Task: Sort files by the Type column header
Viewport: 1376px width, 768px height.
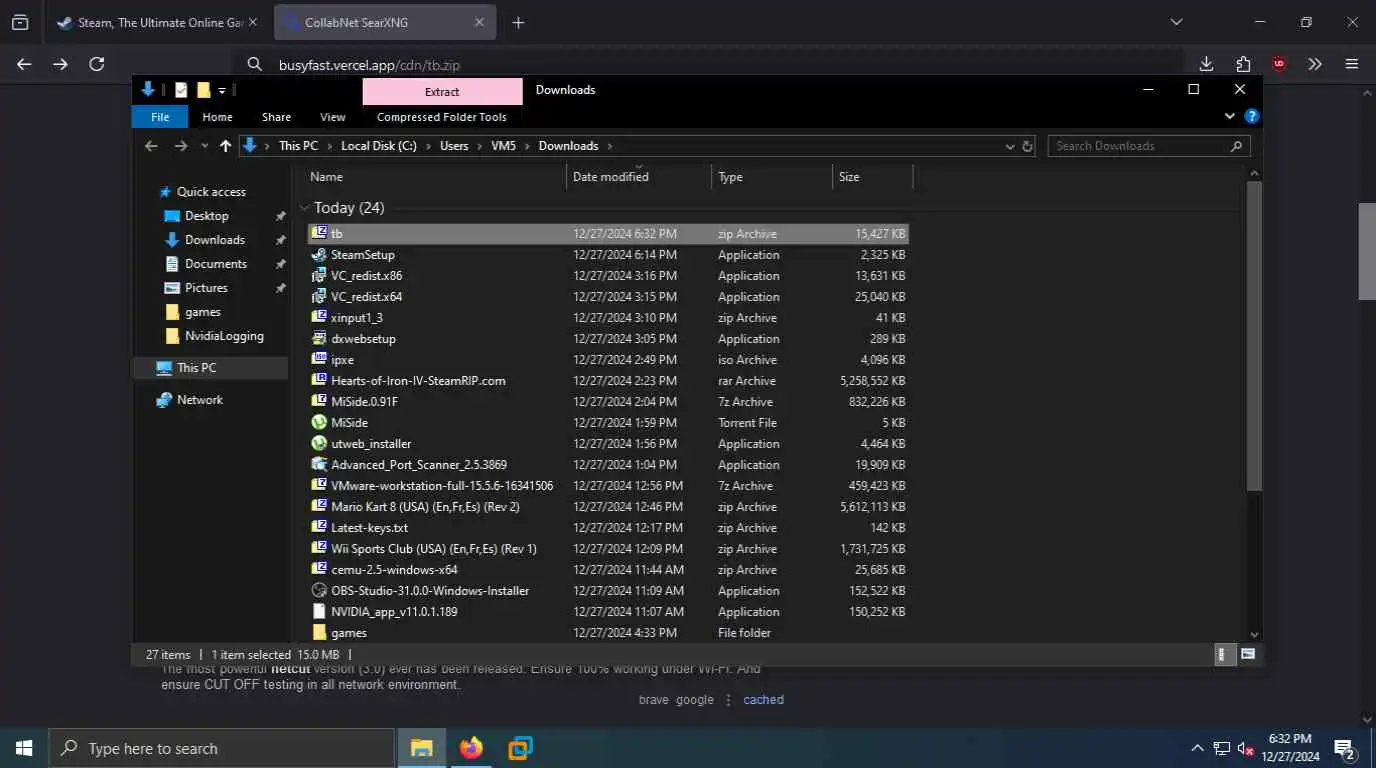Action: coord(730,177)
